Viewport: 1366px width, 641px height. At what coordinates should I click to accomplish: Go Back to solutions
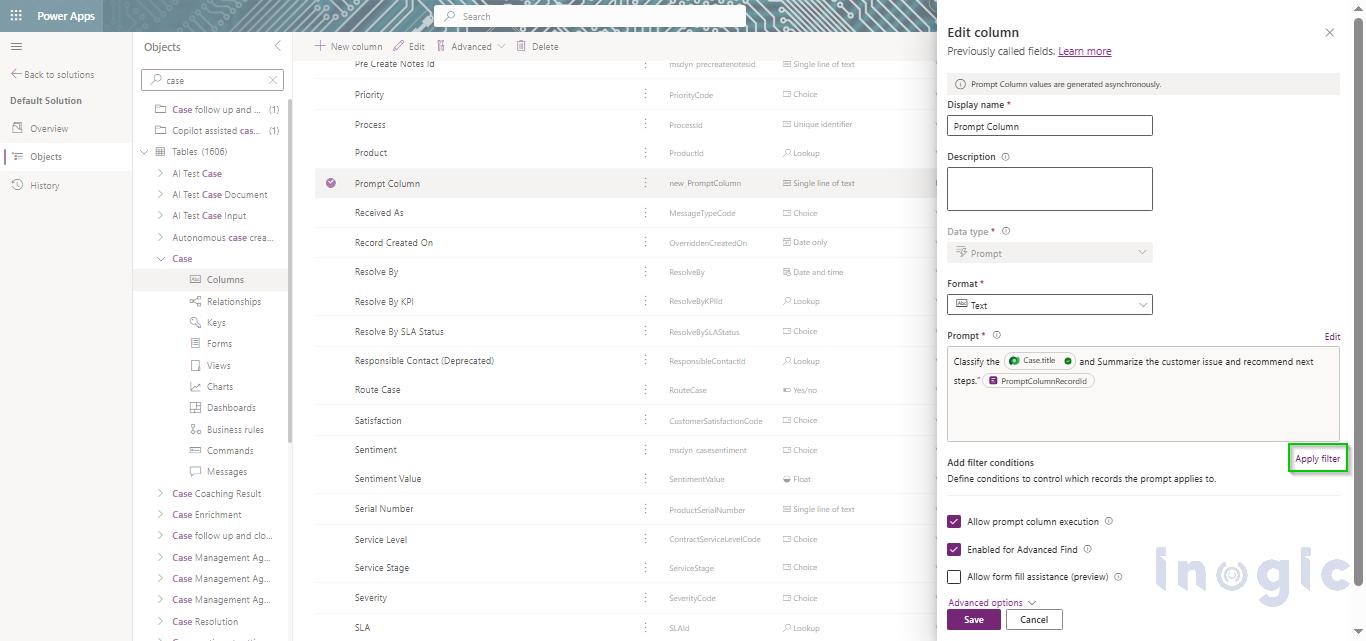(x=52, y=75)
